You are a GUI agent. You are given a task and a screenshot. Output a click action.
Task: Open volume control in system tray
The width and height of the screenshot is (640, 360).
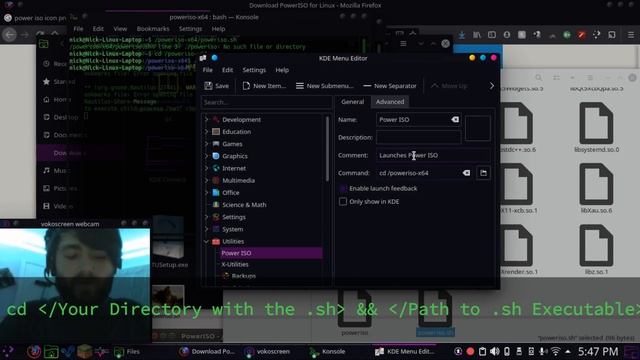click(494, 351)
